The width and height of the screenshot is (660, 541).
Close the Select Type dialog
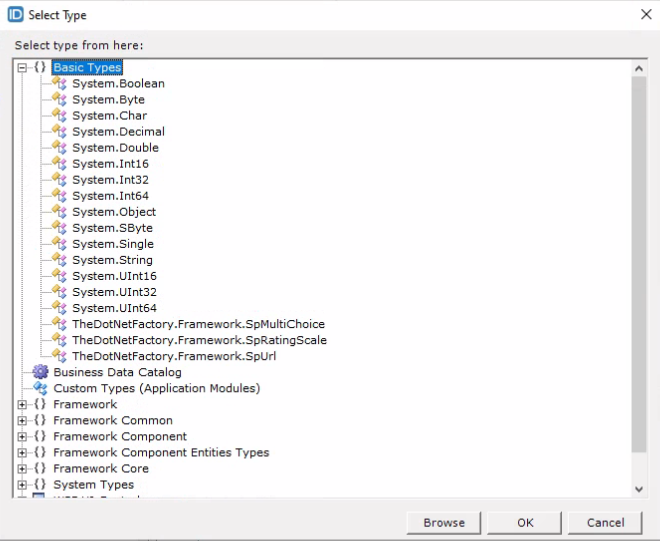click(646, 15)
